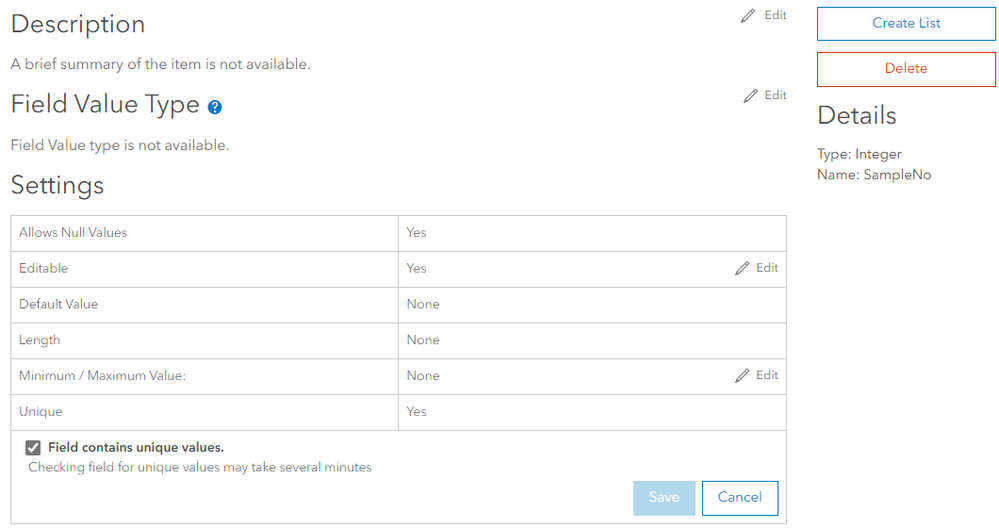Delete the SampleNo field
The height and width of the screenshot is (532, 999).
click(906, 69)
